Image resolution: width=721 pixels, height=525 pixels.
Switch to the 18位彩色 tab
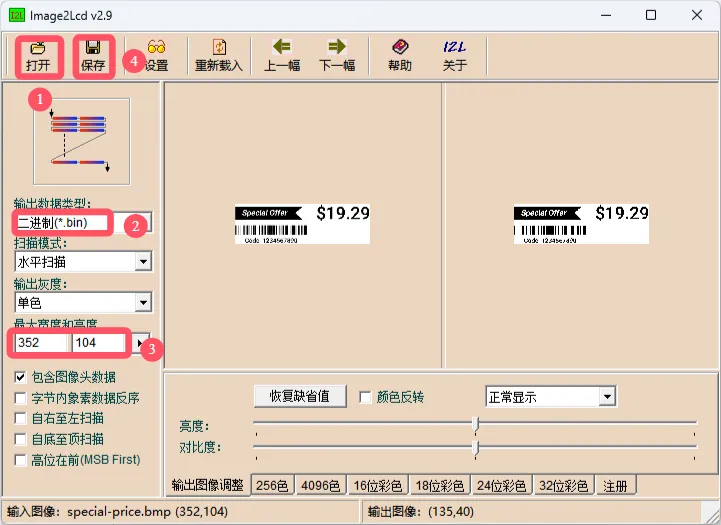tap(440, 485)
